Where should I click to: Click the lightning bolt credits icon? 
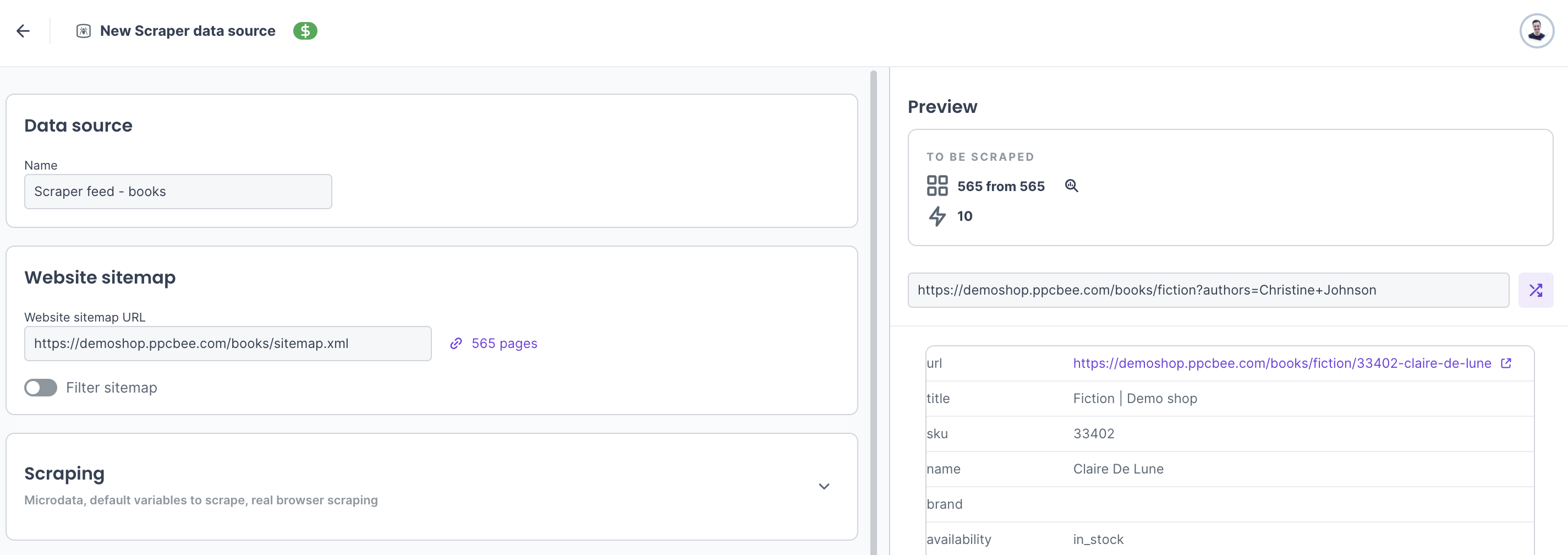tap(937, 216)
